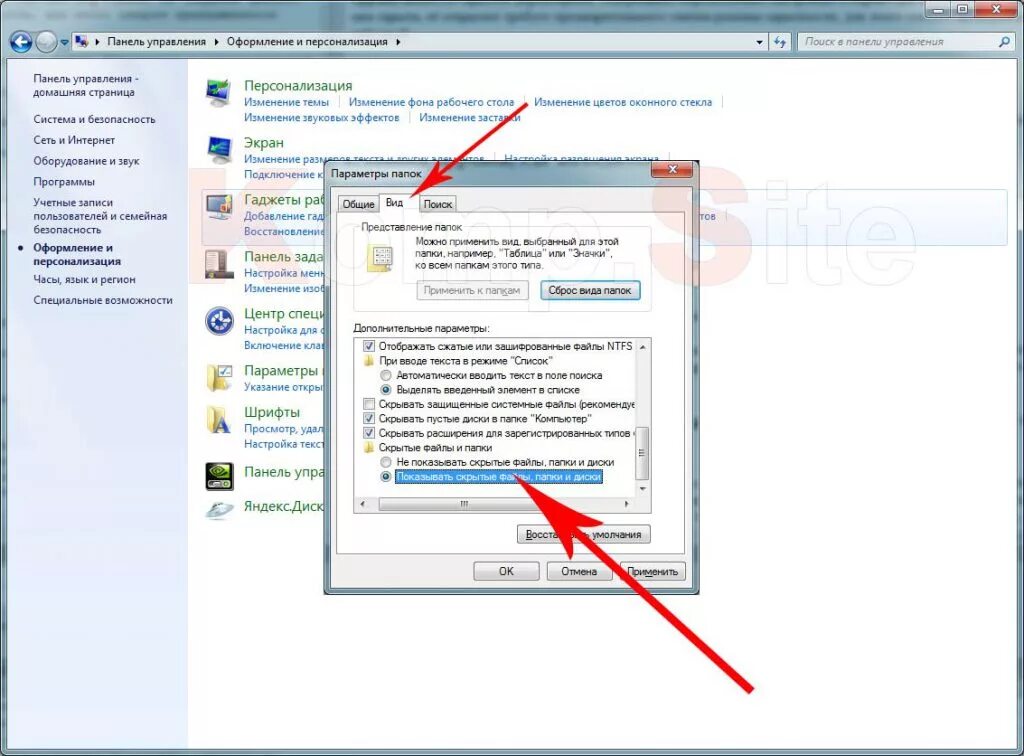Open Учетные записи пользователей in sidebar
Screen dimensions: 1024x756
tap(100, 216)
